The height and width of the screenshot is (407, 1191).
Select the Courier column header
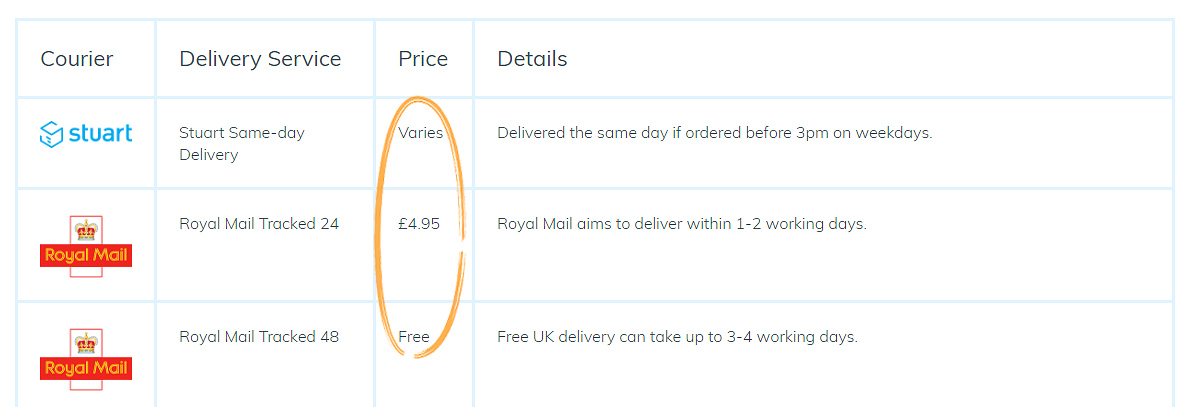(77, 58)
